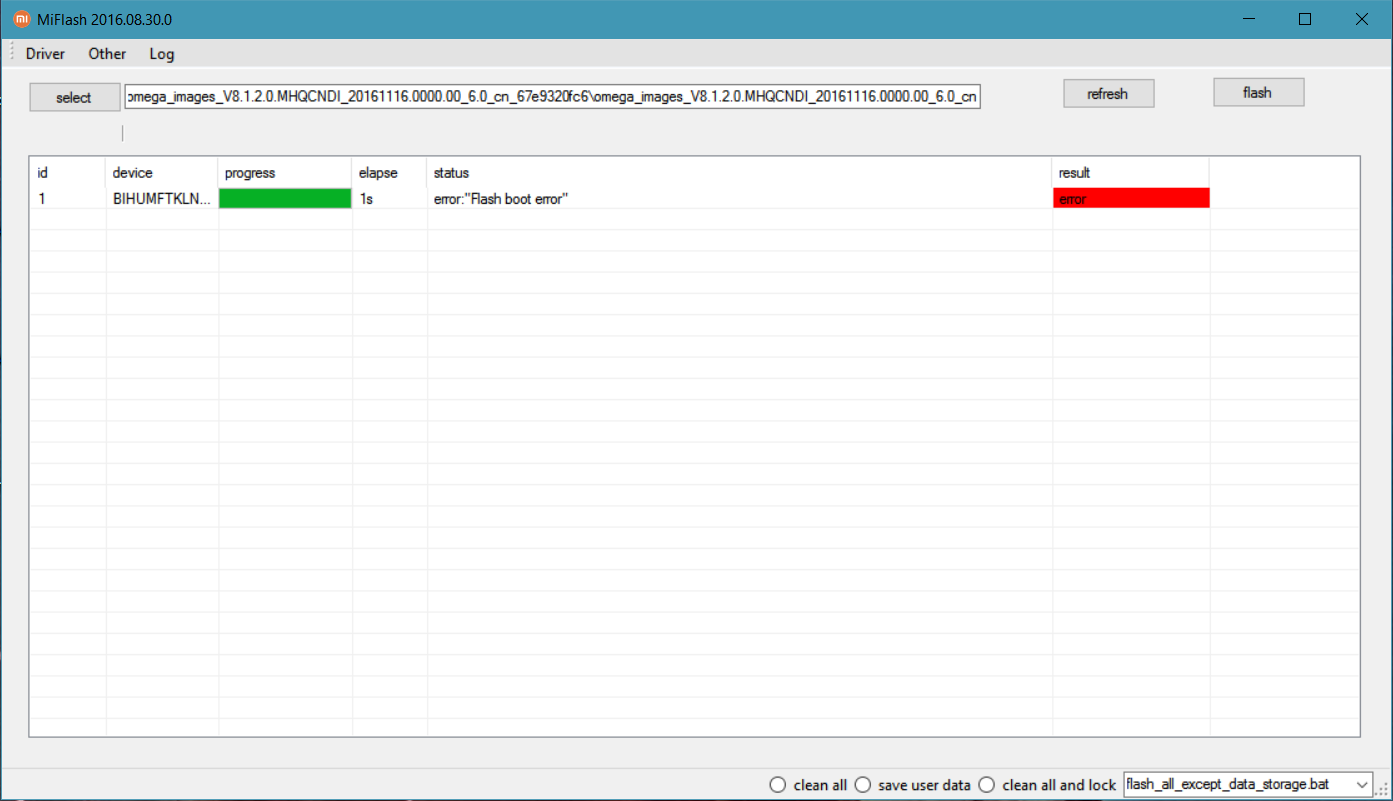Screen dimensions: 1393x801
Task: Click the MiFlash orange Mi logo icon
Action: pyautogui.click(x=21, y=19)
